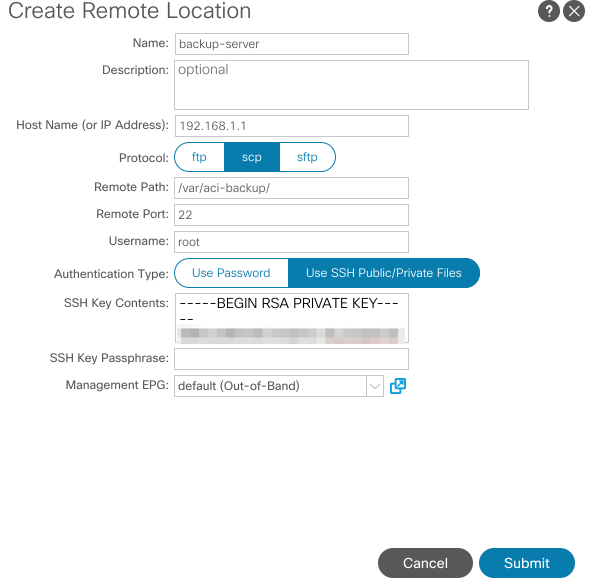The width and height of the screenshot is (597, 584).
Task: Edit the Remote Port field
Action: (292, 215)
